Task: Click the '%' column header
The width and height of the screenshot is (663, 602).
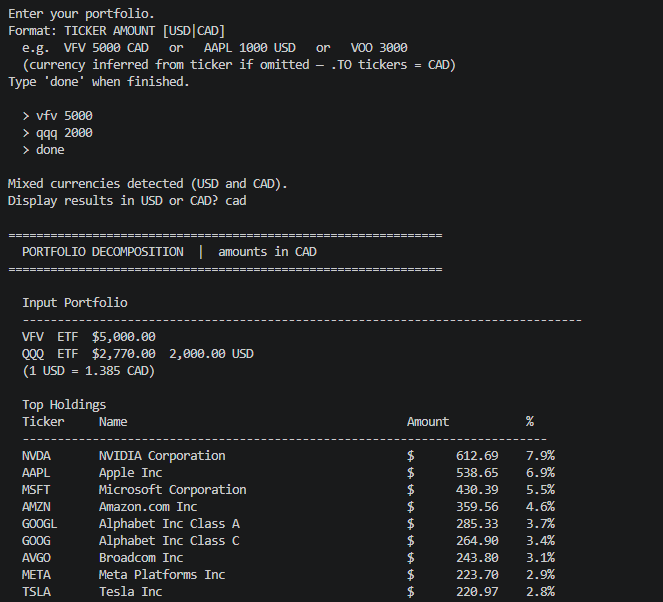Action: coord(530,421)
